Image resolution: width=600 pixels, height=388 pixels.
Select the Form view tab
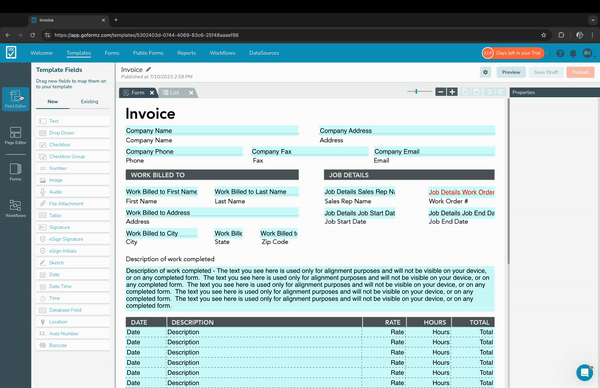[137, 93]
